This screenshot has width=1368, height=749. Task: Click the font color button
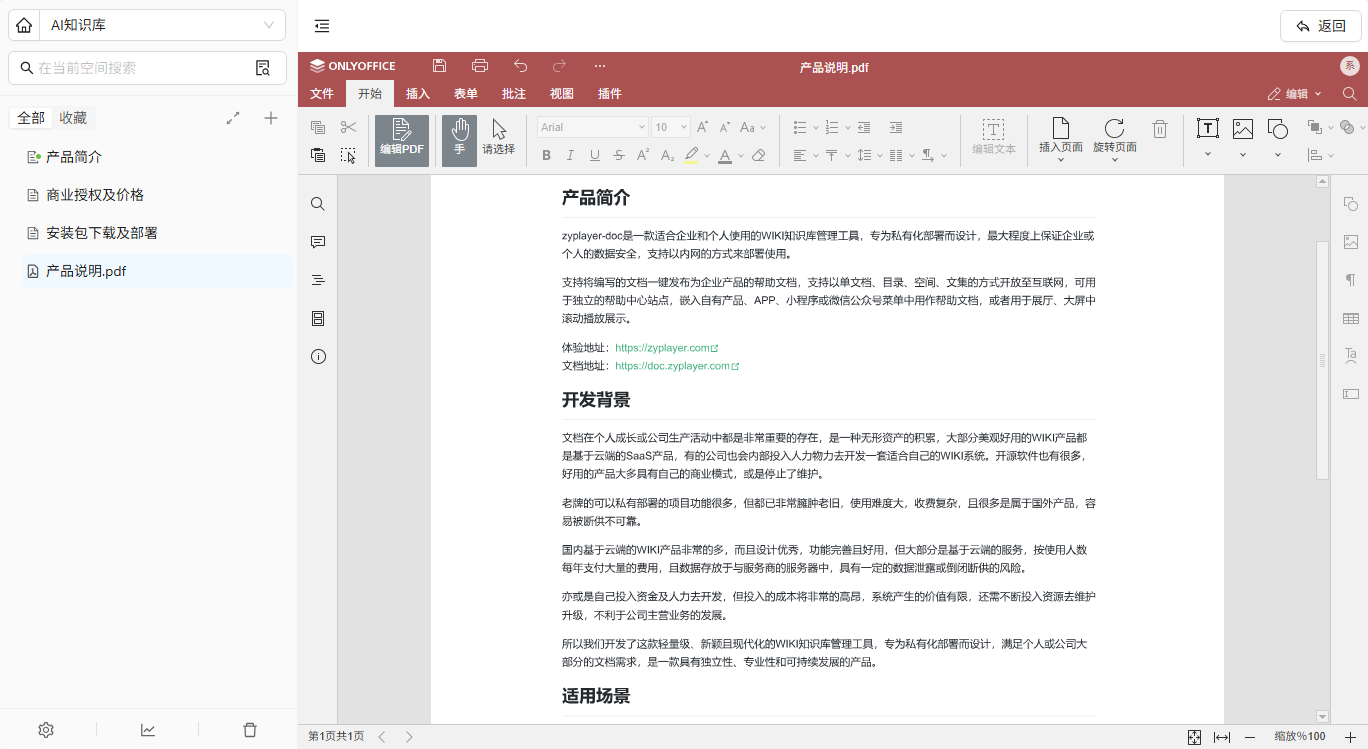pyautogui.click(x=725, y=155)
